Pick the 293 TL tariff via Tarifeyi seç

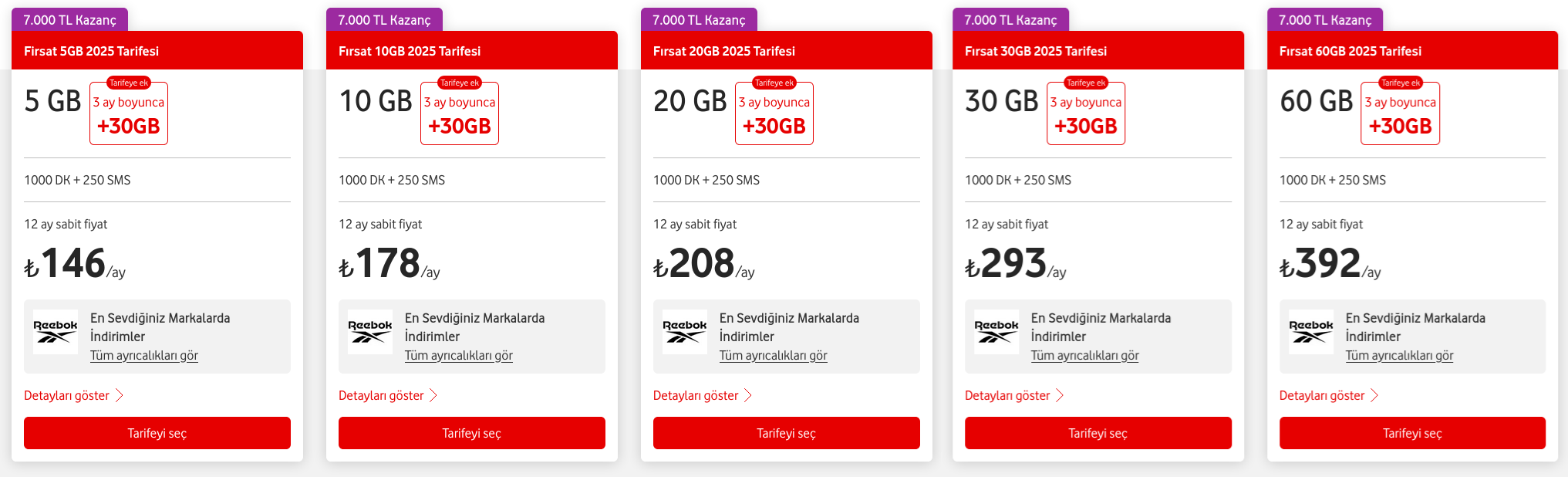(x=1098, y=433)
